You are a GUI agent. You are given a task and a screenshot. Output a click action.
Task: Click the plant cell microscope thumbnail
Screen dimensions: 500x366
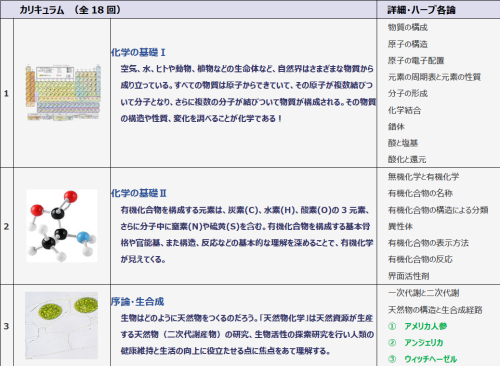pyautogui.click(x=62, y=325)
